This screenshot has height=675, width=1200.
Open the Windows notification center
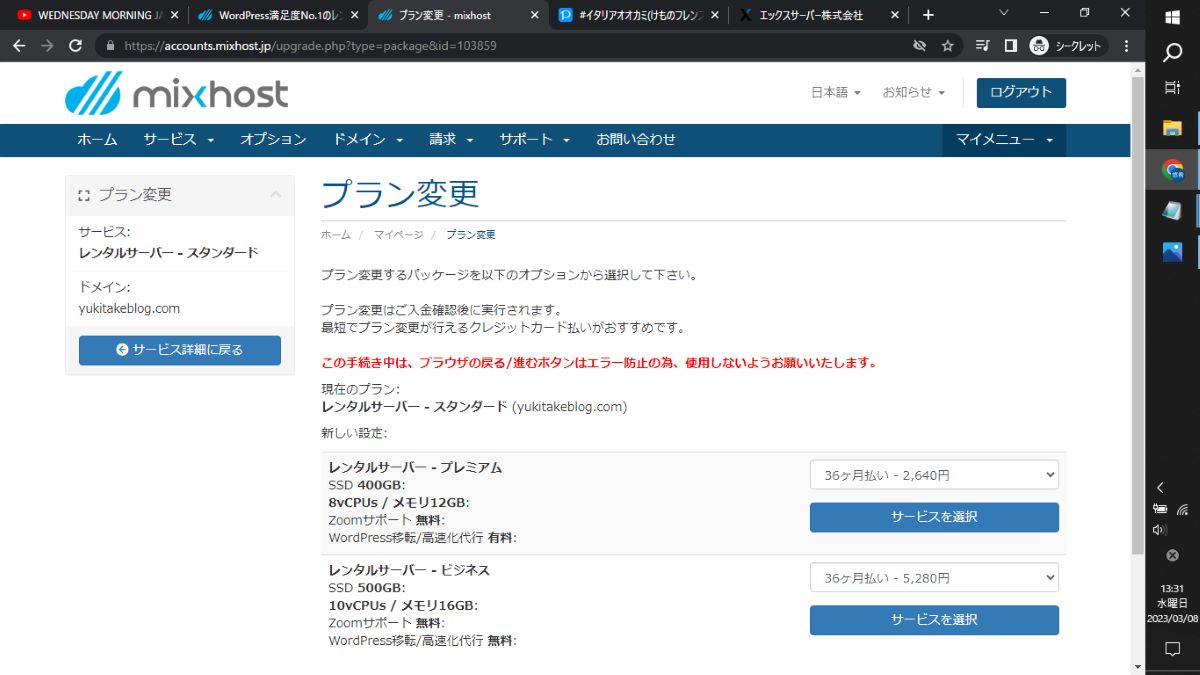pos(1173,649)
